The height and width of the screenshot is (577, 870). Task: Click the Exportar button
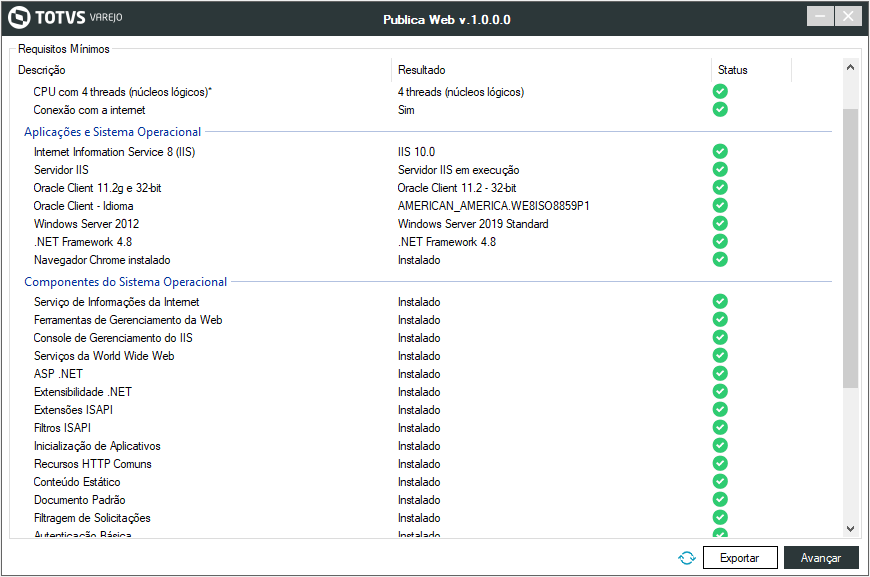[x=740, y=558]
